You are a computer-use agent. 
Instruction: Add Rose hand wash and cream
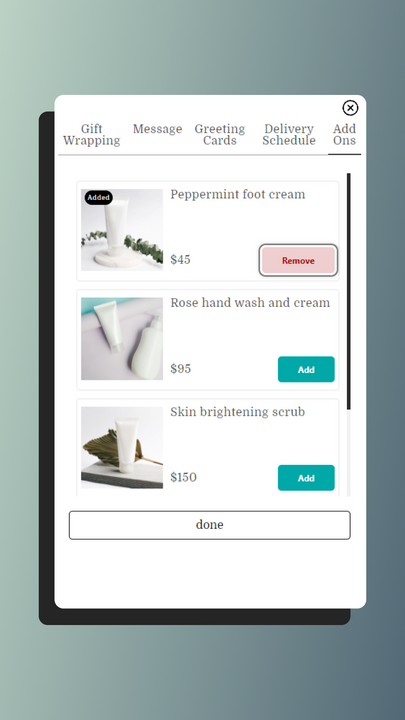[306, 369]
